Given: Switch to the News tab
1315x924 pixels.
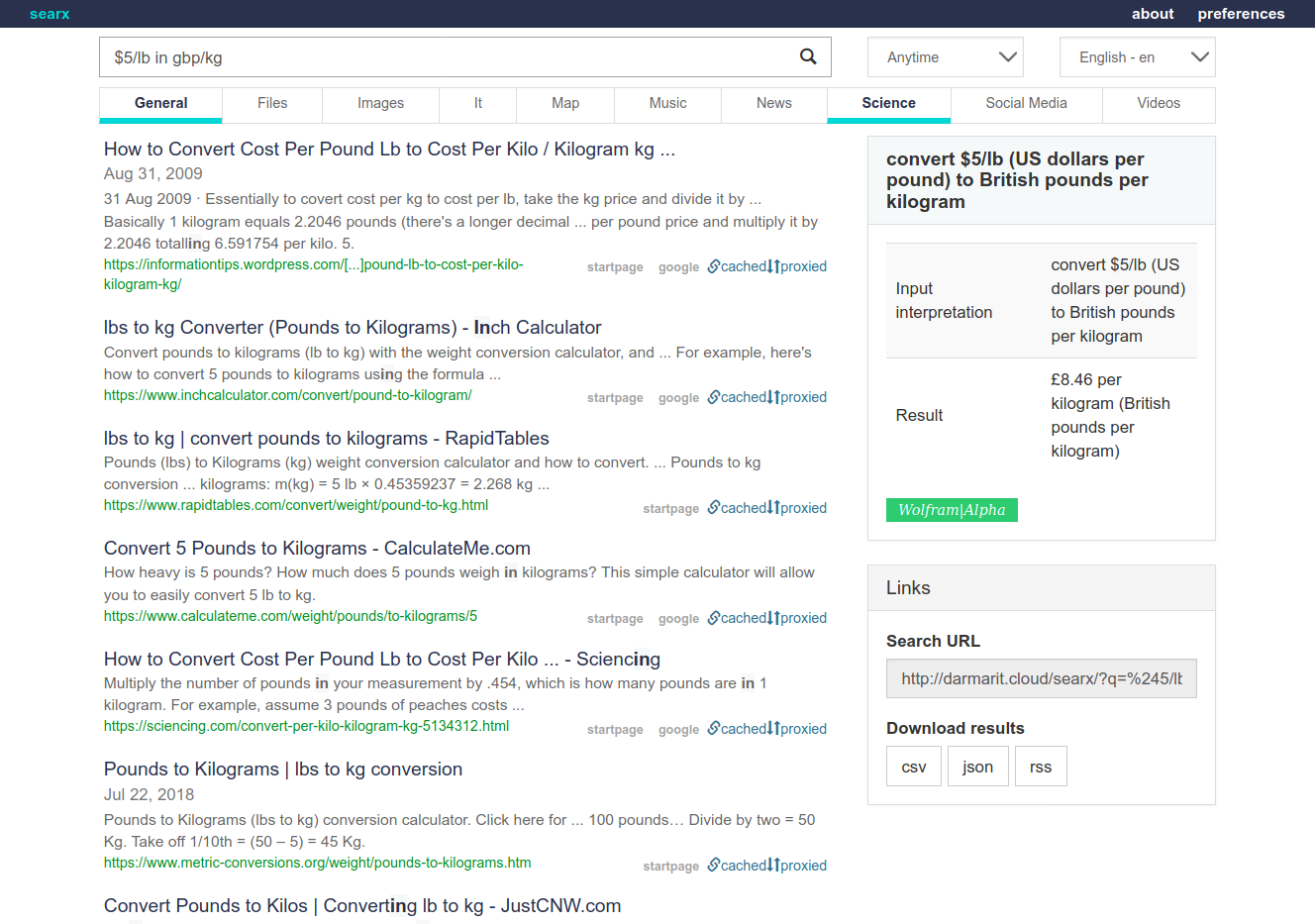Looking at the screenshot, I should coord(773,104).
